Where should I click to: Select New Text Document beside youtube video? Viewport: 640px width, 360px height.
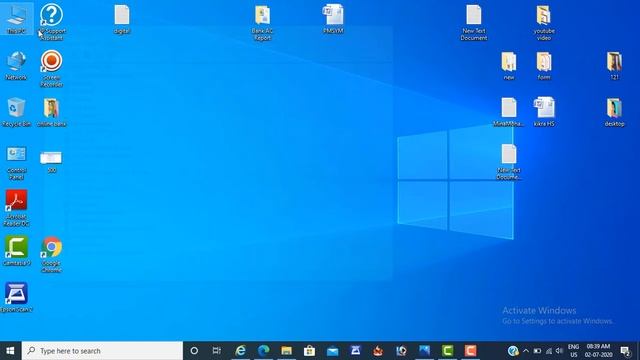[x=473, y=23]
